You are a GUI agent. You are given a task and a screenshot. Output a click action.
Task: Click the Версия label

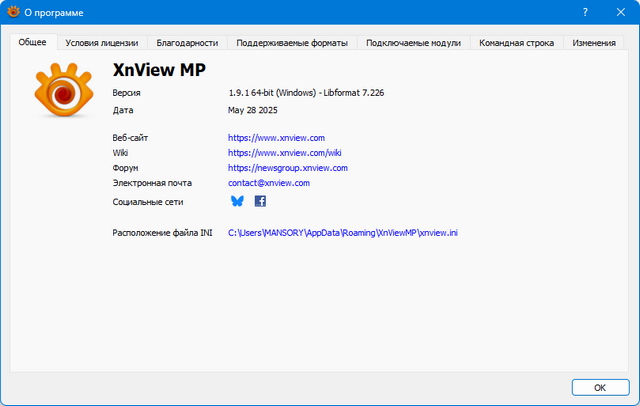[x=127, y=93]
